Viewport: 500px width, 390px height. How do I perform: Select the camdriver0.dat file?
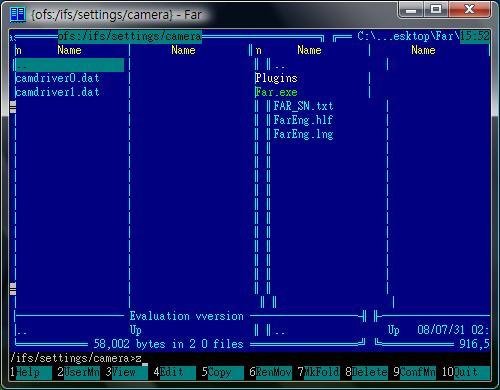point(57,78)
